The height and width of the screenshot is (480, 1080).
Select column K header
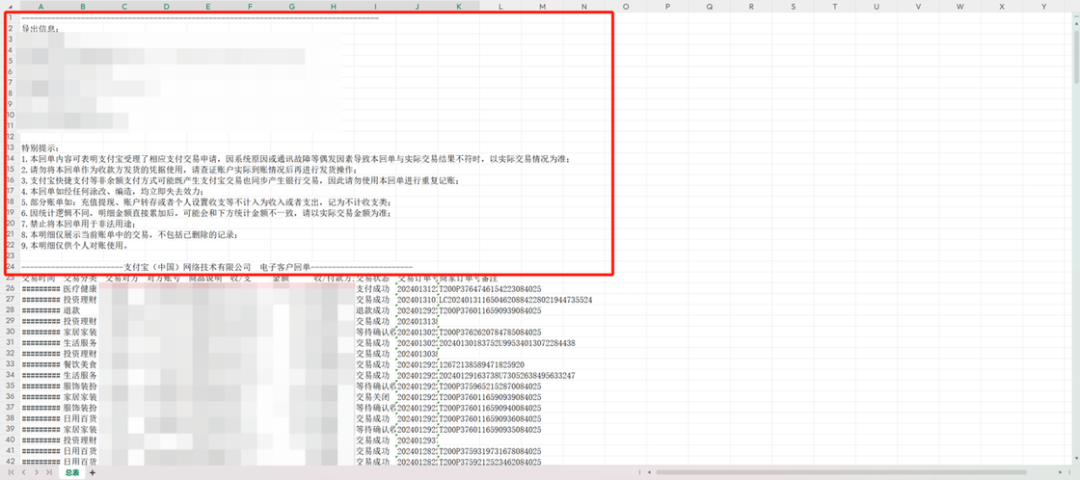pyautogui.click(x=459, y=6)
